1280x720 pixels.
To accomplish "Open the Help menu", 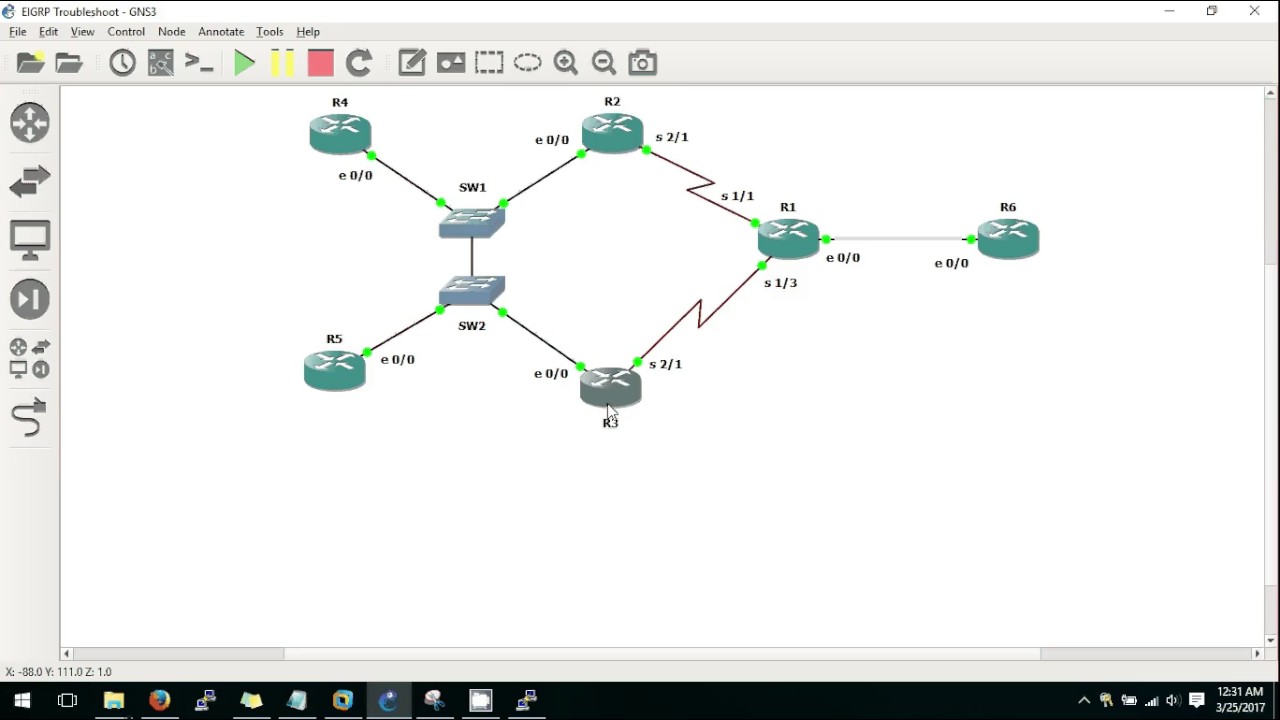I will pyautogui.click(x=308, y=32).
